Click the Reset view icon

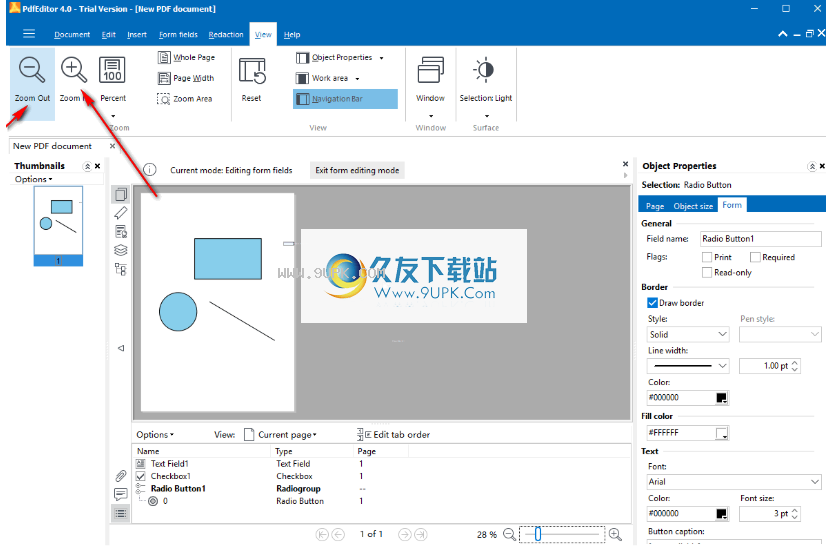click(252, 71)
